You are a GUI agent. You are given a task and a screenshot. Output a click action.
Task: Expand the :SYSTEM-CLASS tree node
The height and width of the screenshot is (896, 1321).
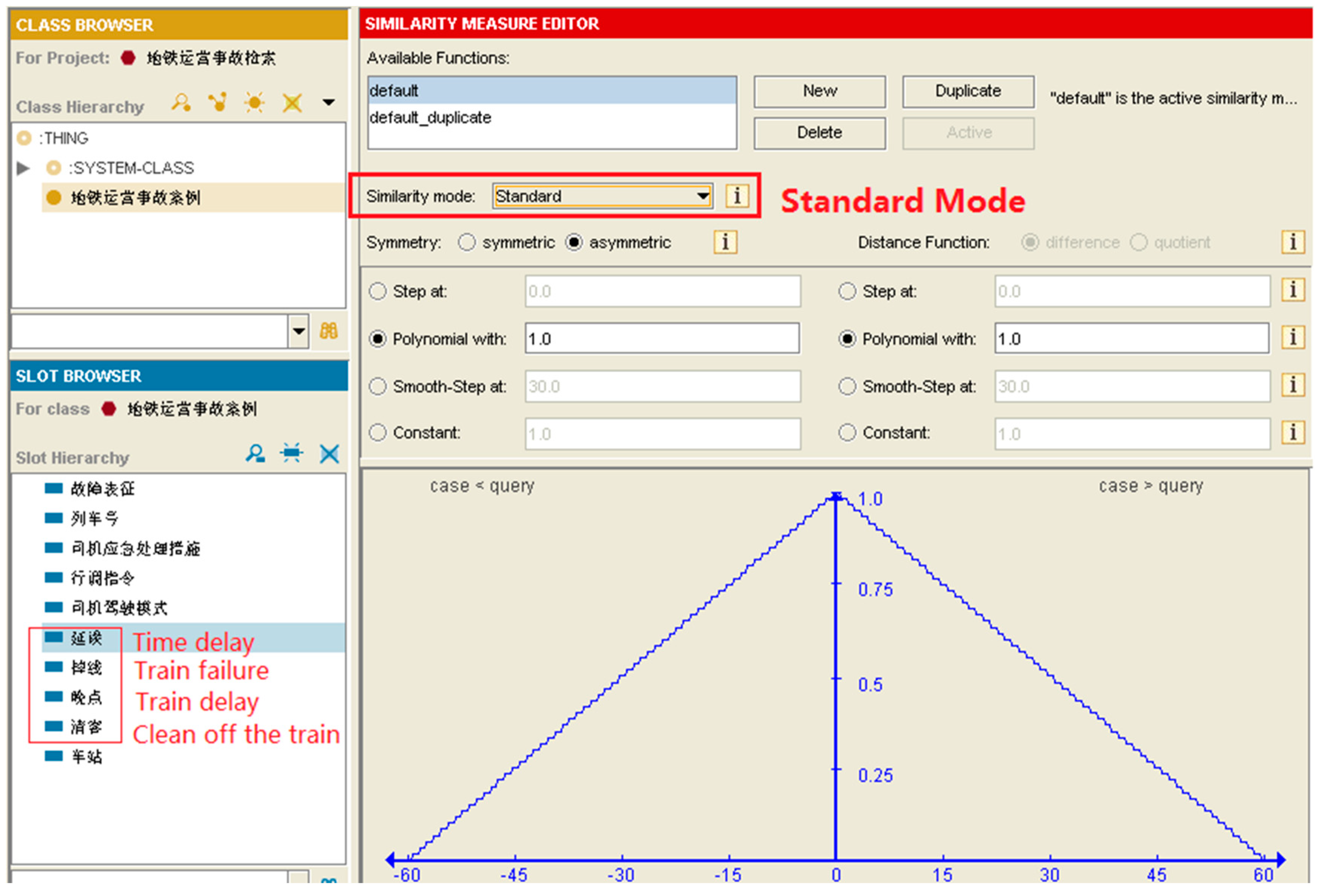point(23,168)
